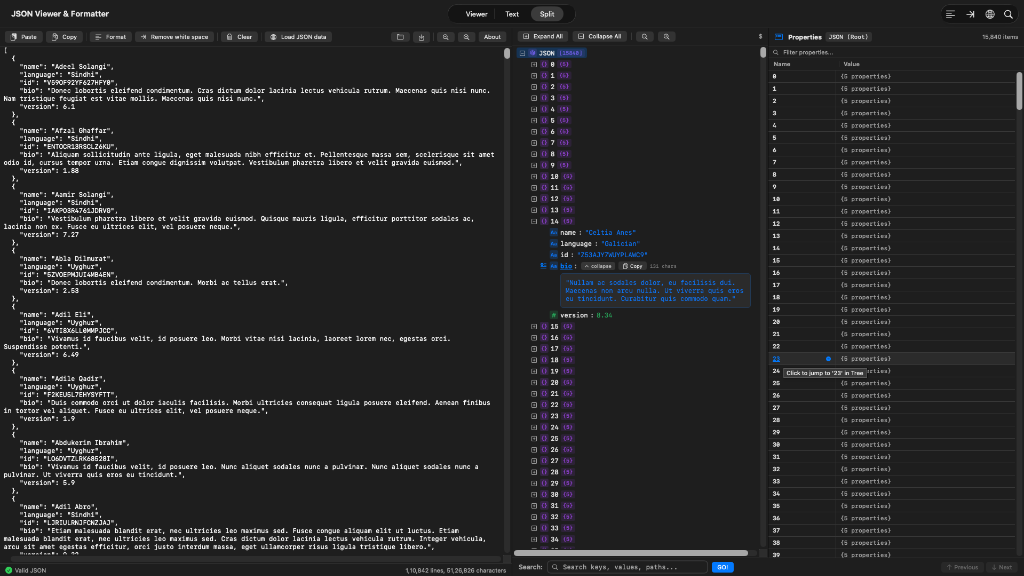Image resolution: width=1024 pixels, height=576 pixels.
Task: Expand tree node 0
Action: [534, 65]
